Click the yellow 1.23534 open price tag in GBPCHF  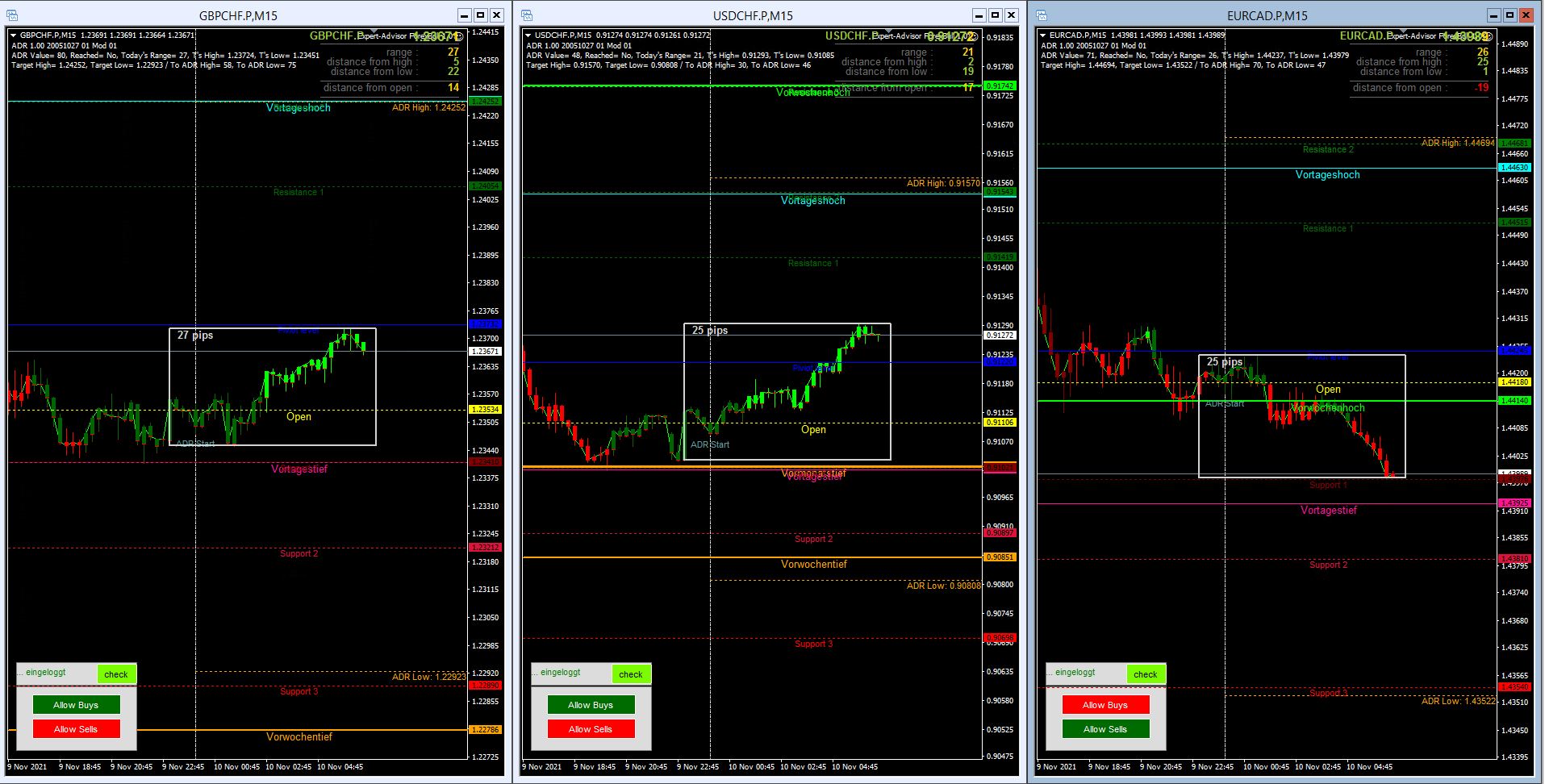point(486,410)
